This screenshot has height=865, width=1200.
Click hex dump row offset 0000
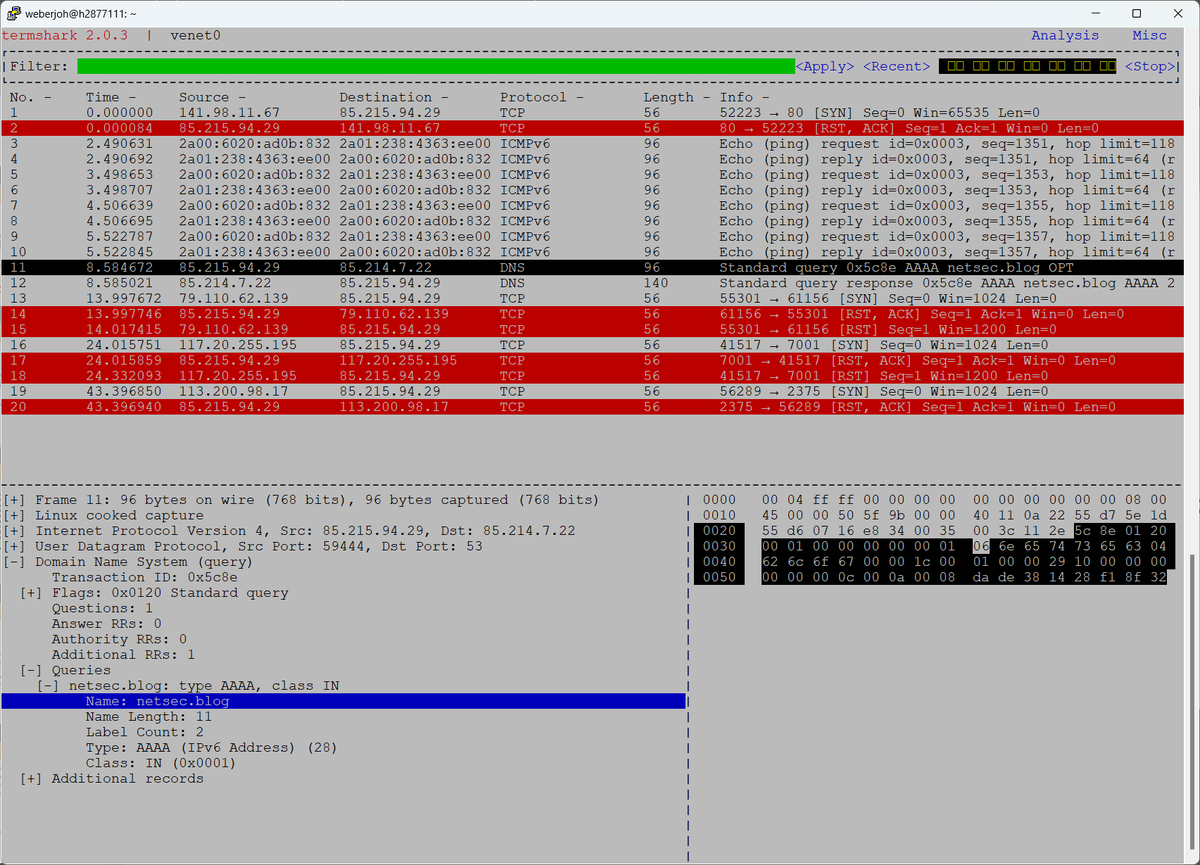(x=719, y=500)
